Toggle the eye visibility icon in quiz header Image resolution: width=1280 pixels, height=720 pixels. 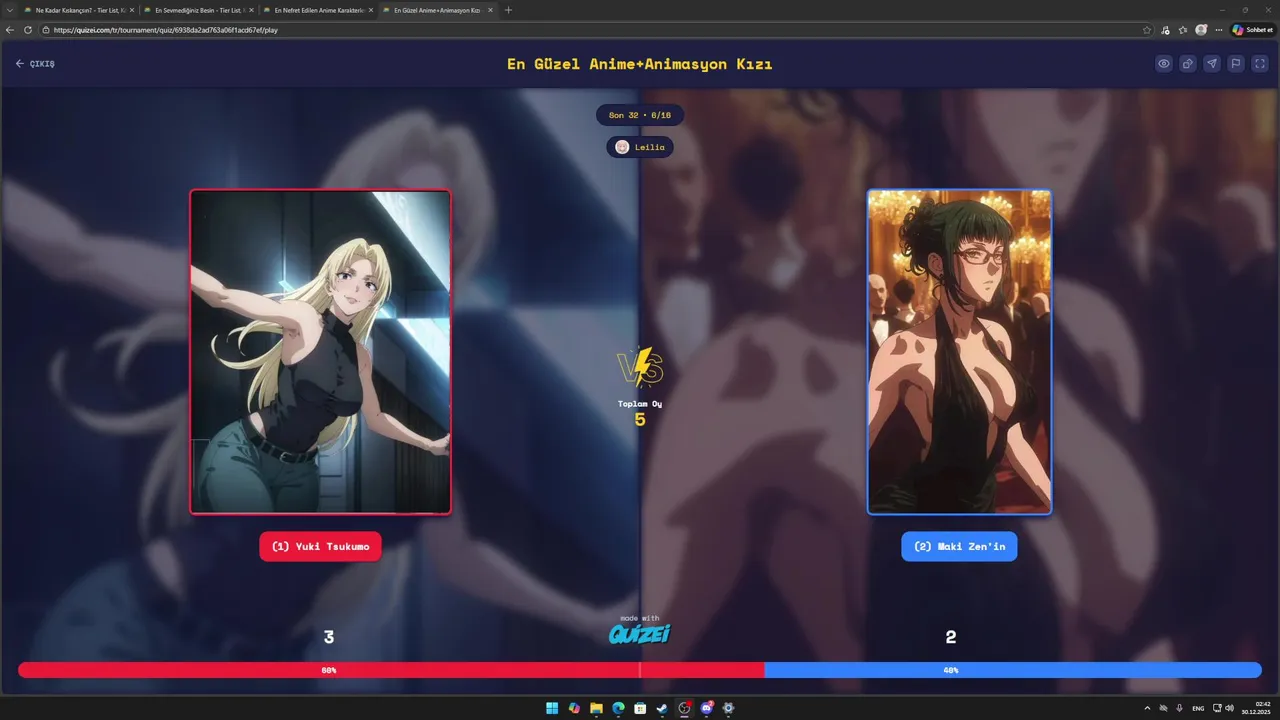[x=1164, y=63]
